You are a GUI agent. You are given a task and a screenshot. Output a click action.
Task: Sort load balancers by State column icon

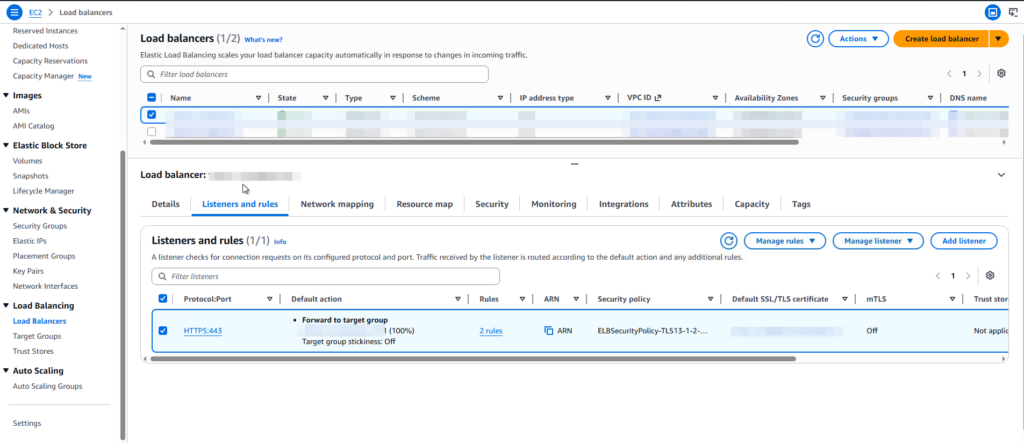click(325, 98)
